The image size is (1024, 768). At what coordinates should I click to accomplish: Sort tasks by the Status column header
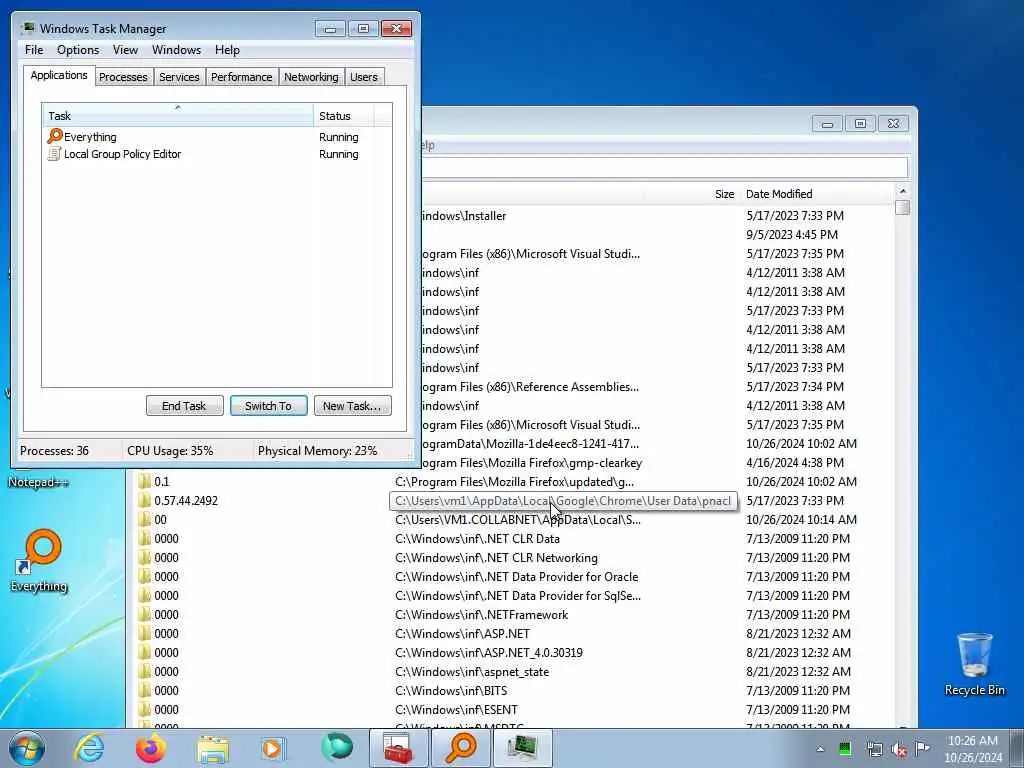344,116
